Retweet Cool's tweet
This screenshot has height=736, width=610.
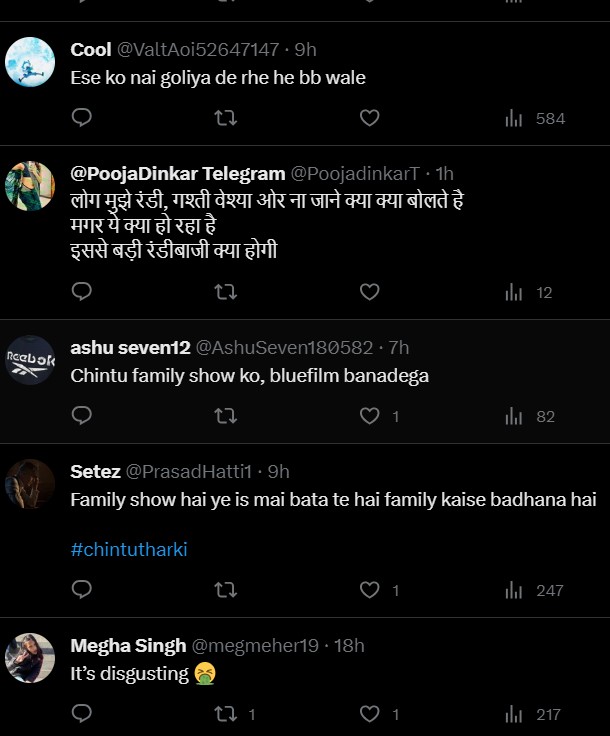coord(226,118)
